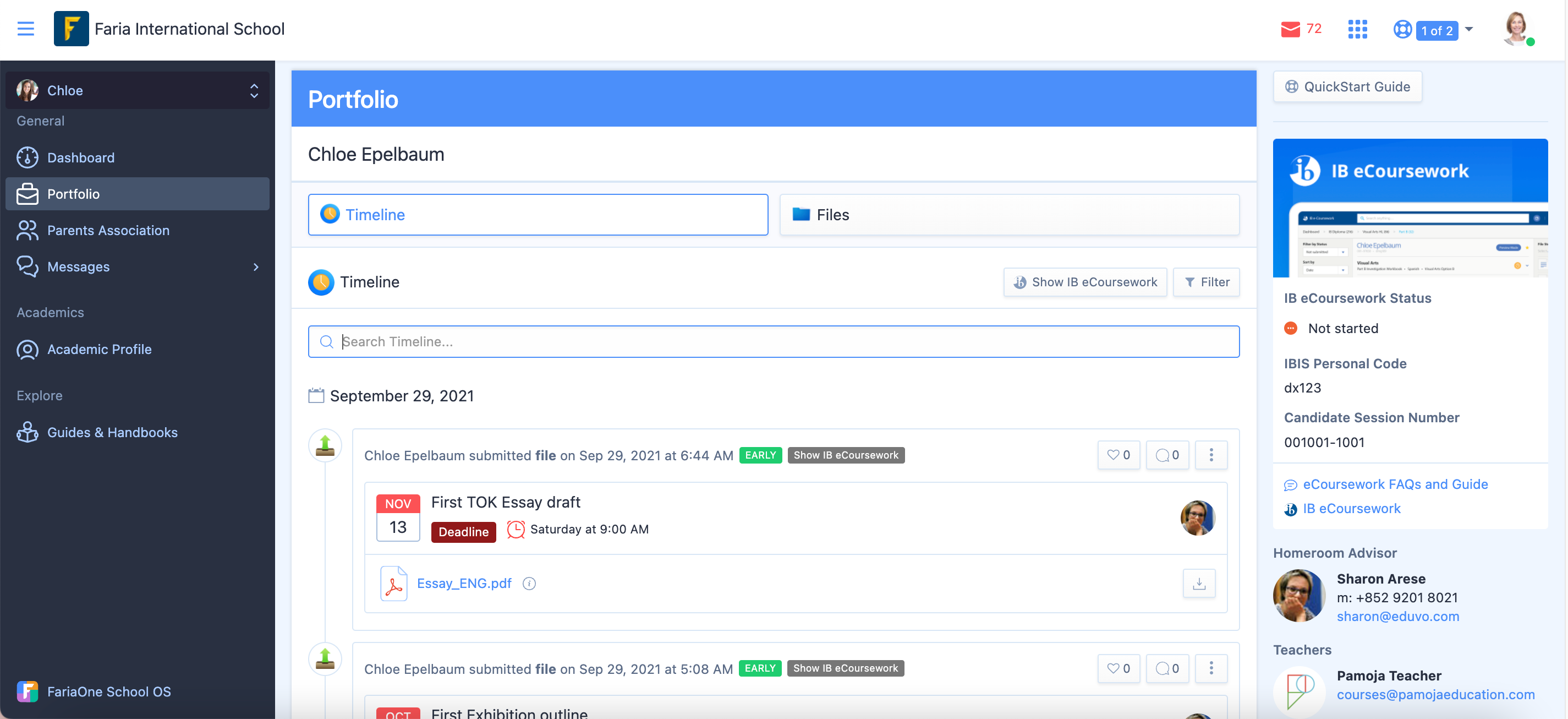Image resolution: width=1568 pixels, height=719 pixels.
Task: Click the Candidate Session Number 001001-1001
Action: pyautogui.click(x=1324, y=443)
